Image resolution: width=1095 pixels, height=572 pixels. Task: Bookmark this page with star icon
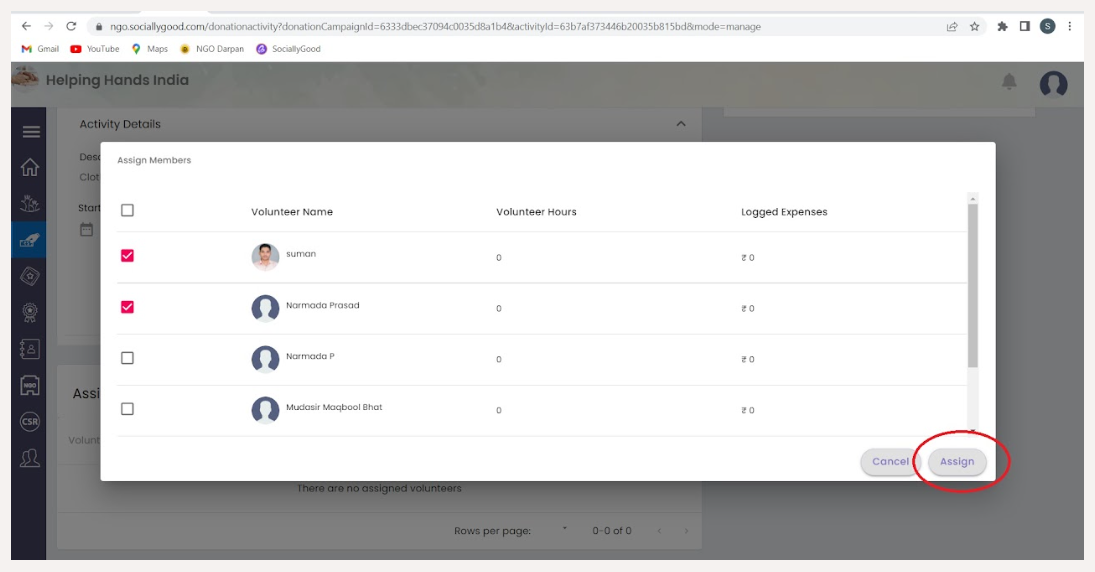[x=974, y=27]
